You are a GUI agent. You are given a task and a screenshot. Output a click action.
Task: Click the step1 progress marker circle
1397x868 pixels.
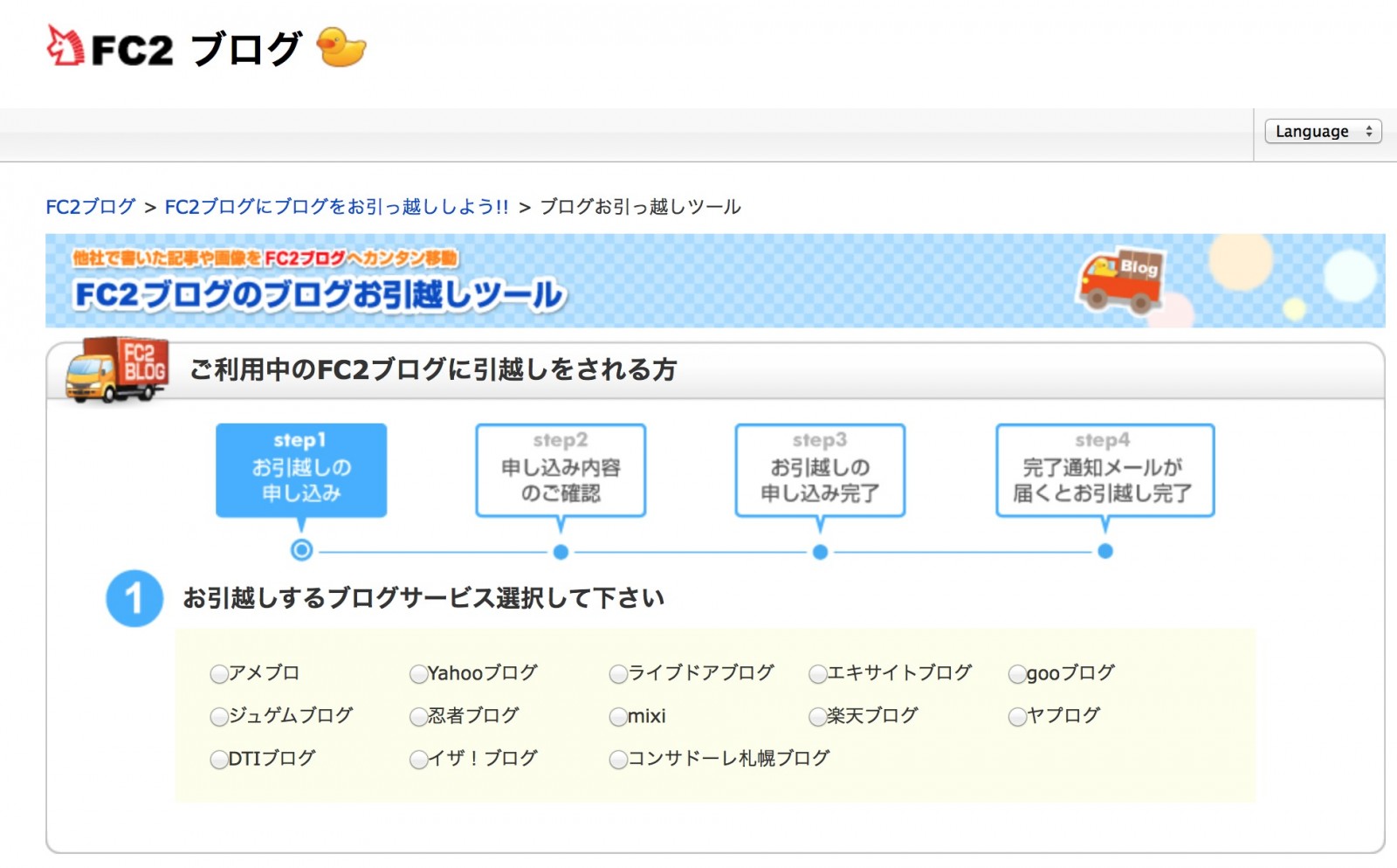click(301, 550)
